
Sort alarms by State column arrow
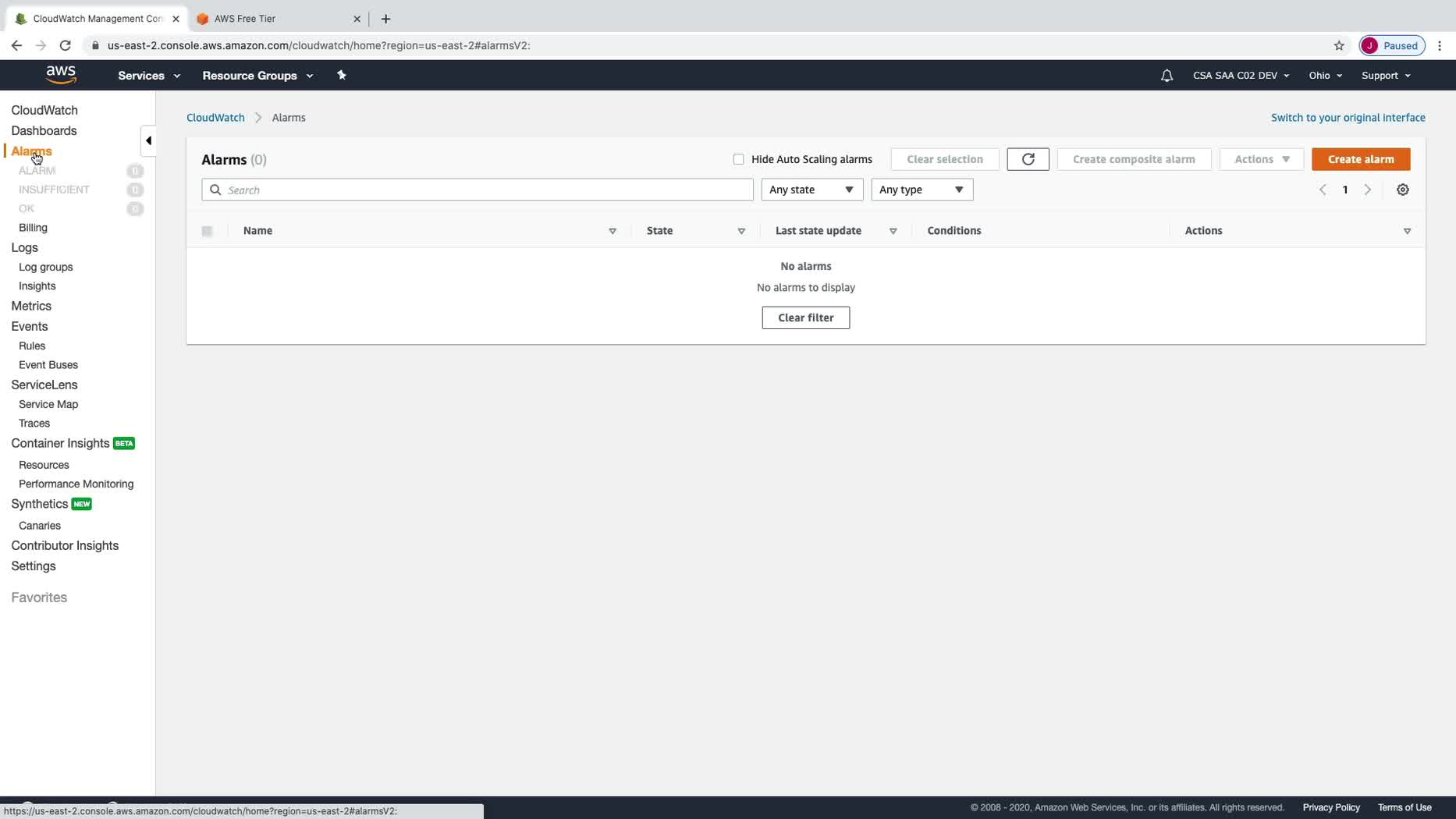(741, 231)
